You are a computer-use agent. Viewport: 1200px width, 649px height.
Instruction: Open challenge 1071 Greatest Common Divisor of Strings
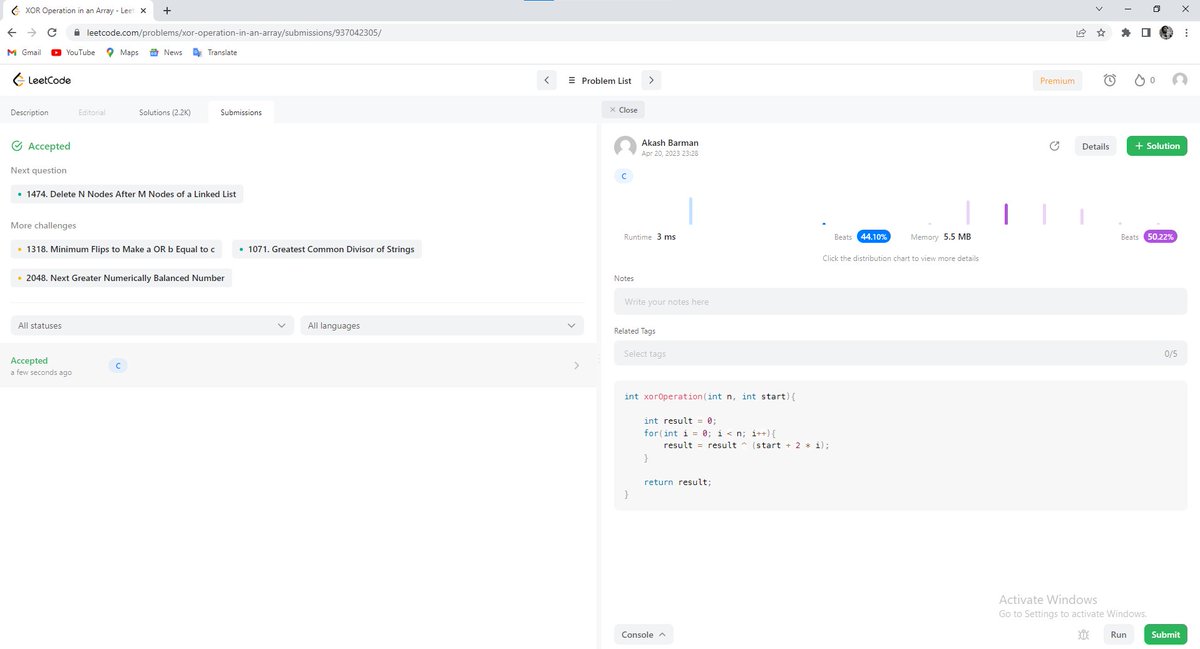click(x=327, y=249)
